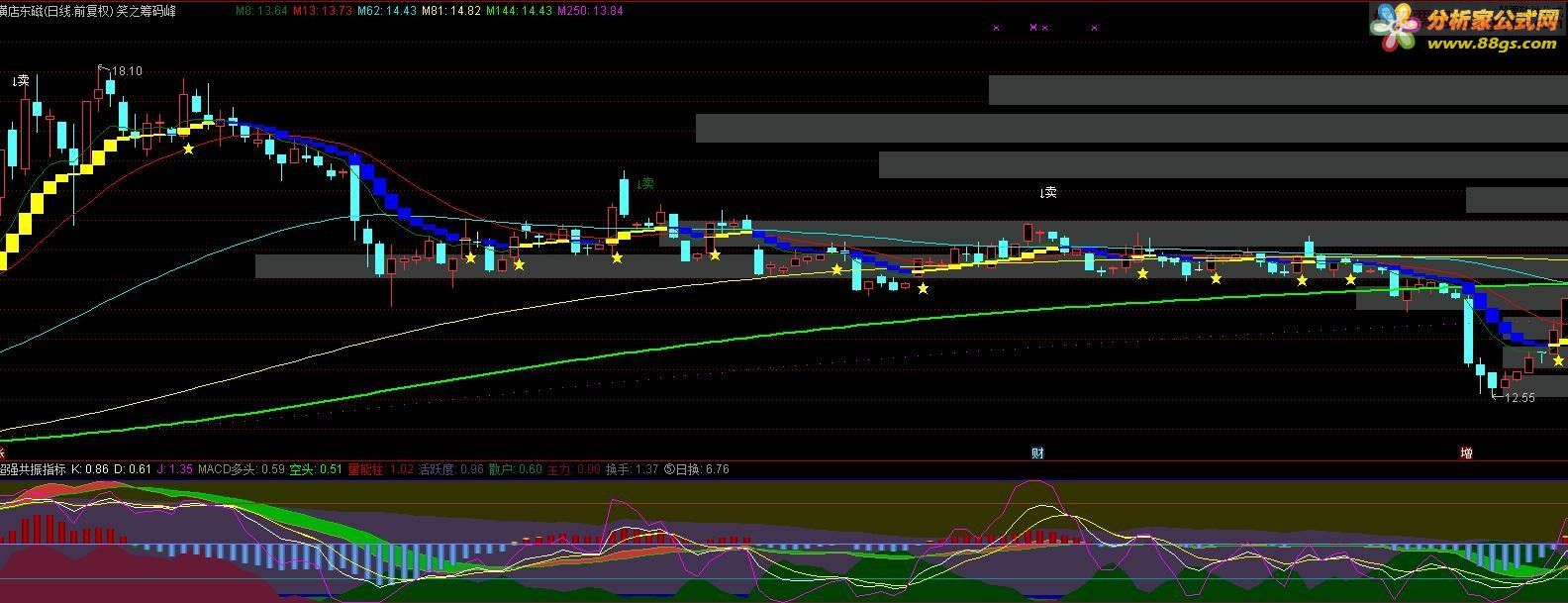Click the 超强共振指标 sub-chart indicator name
1568x603 pixels.
coord(33,469)
